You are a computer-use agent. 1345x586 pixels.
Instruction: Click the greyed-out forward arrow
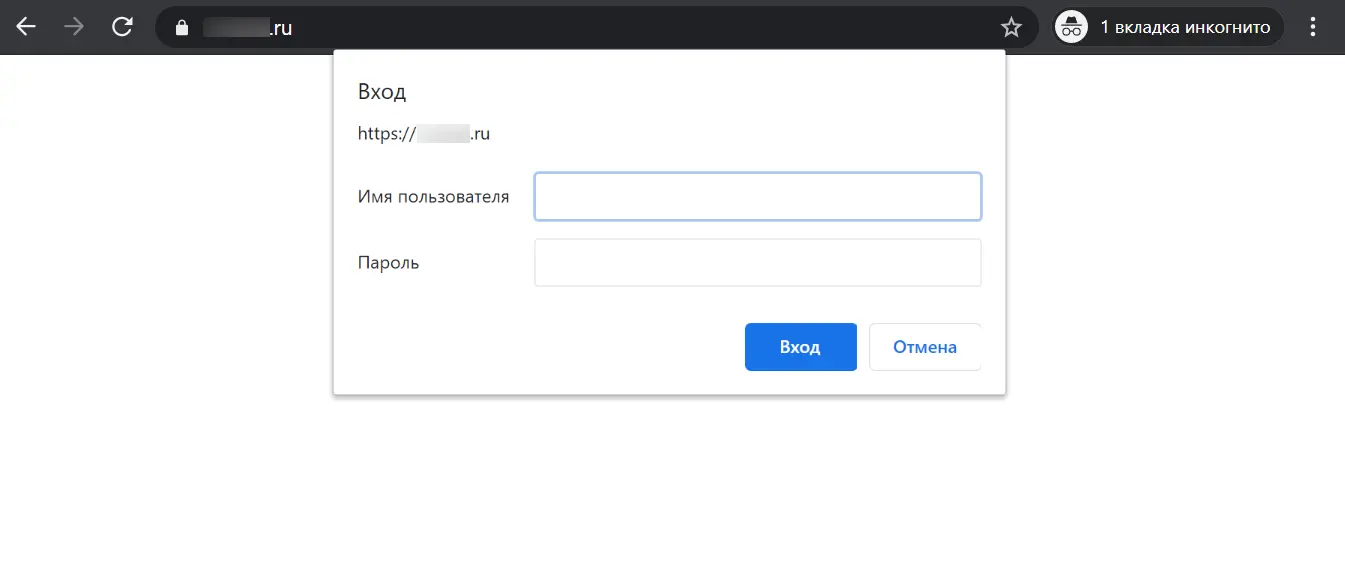tap(74, 27)
